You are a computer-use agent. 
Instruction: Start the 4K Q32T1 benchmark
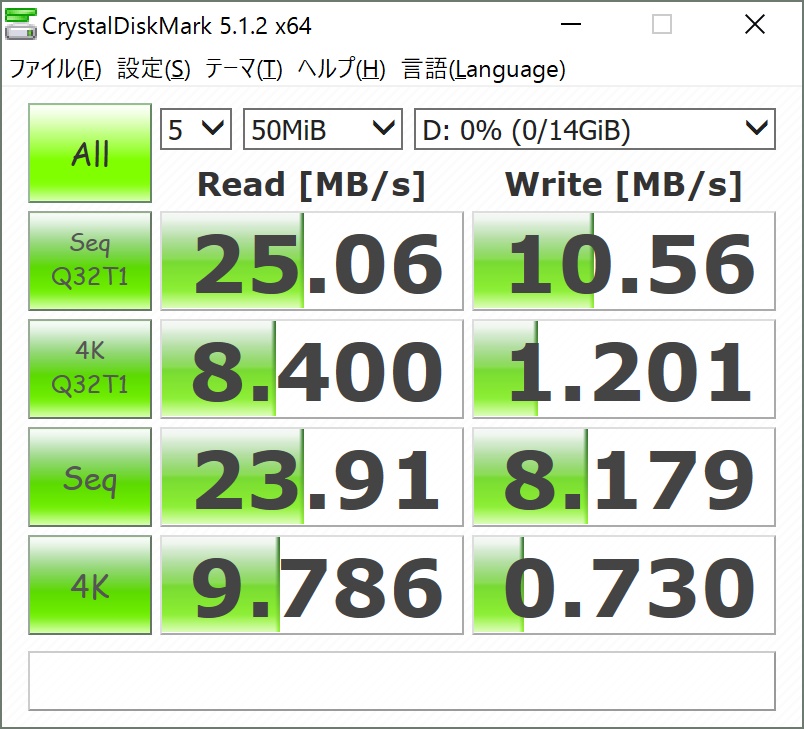coord(90,369)
